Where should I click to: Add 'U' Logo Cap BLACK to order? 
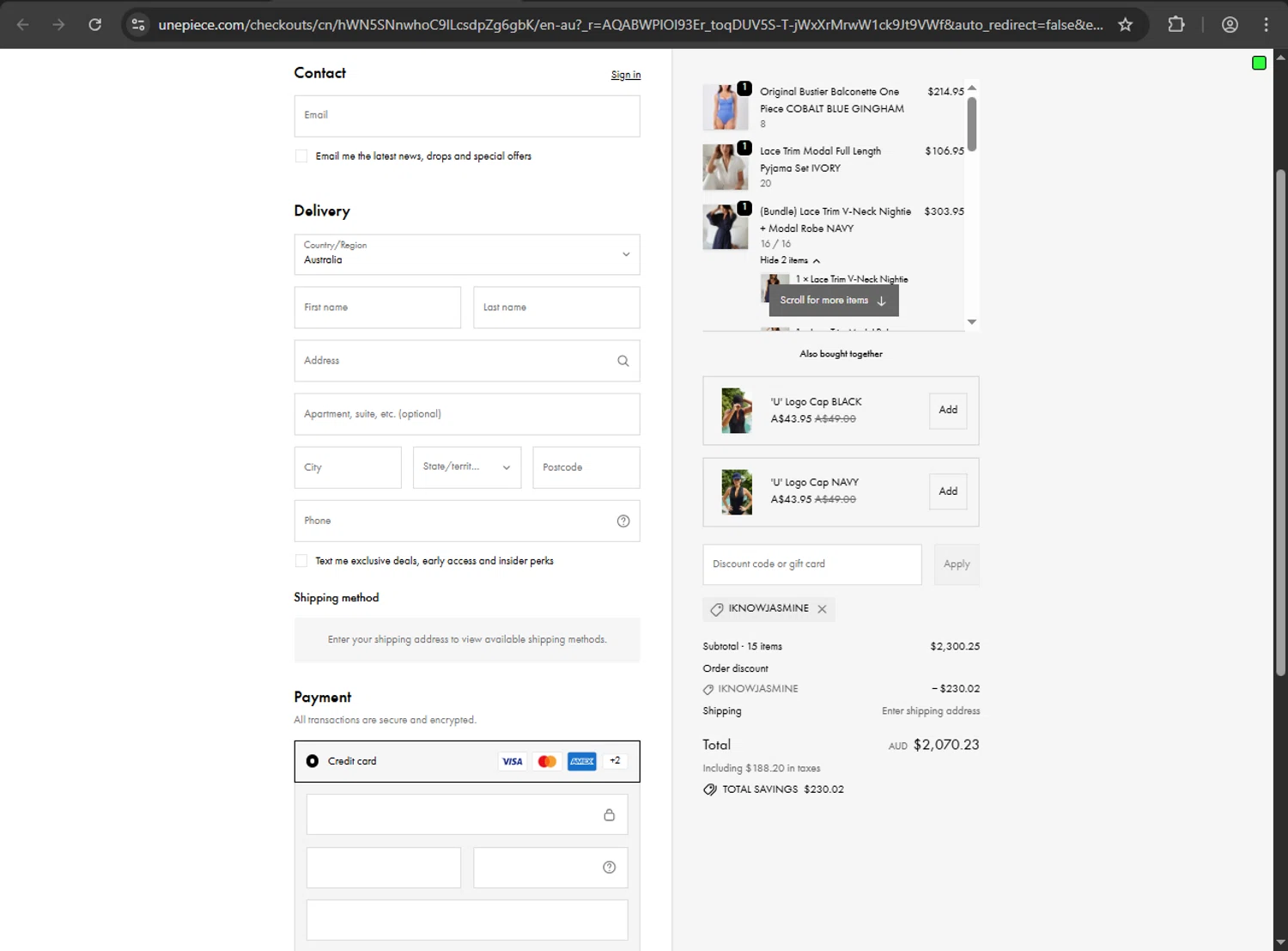(x=948, y=411)
